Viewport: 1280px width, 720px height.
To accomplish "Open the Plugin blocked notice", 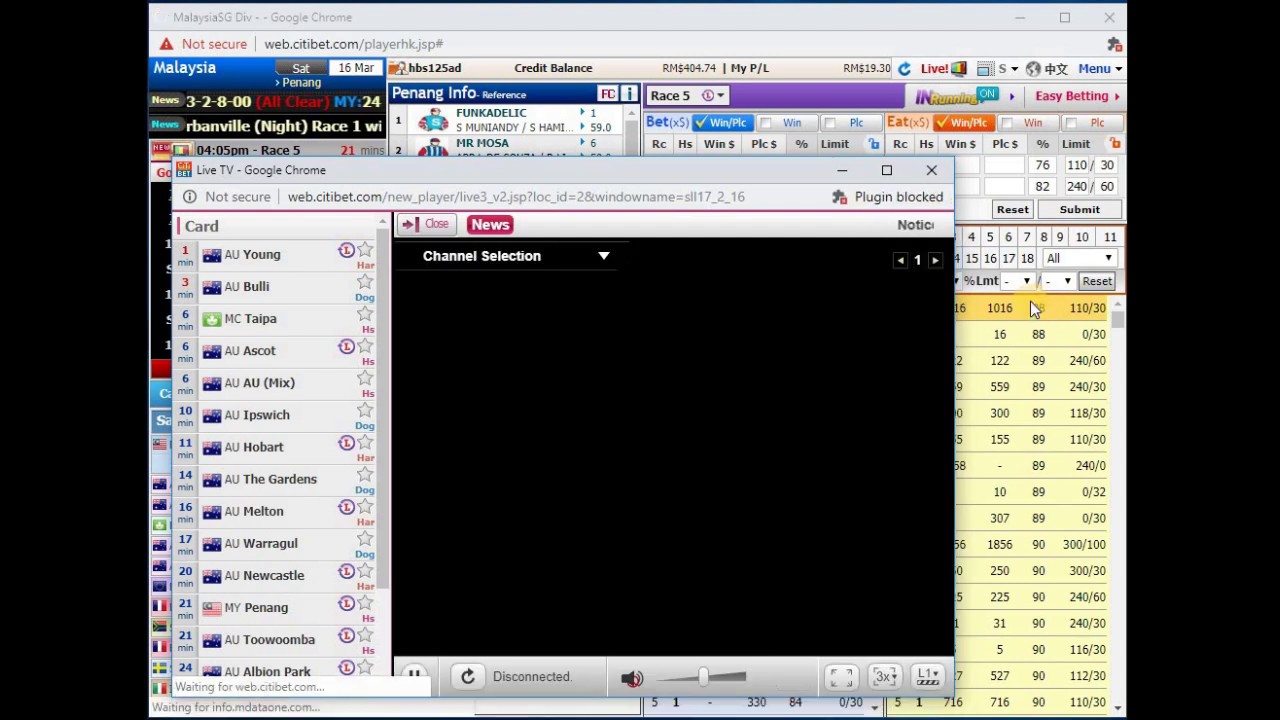I will pyautogui.click(x=888, y=197).
